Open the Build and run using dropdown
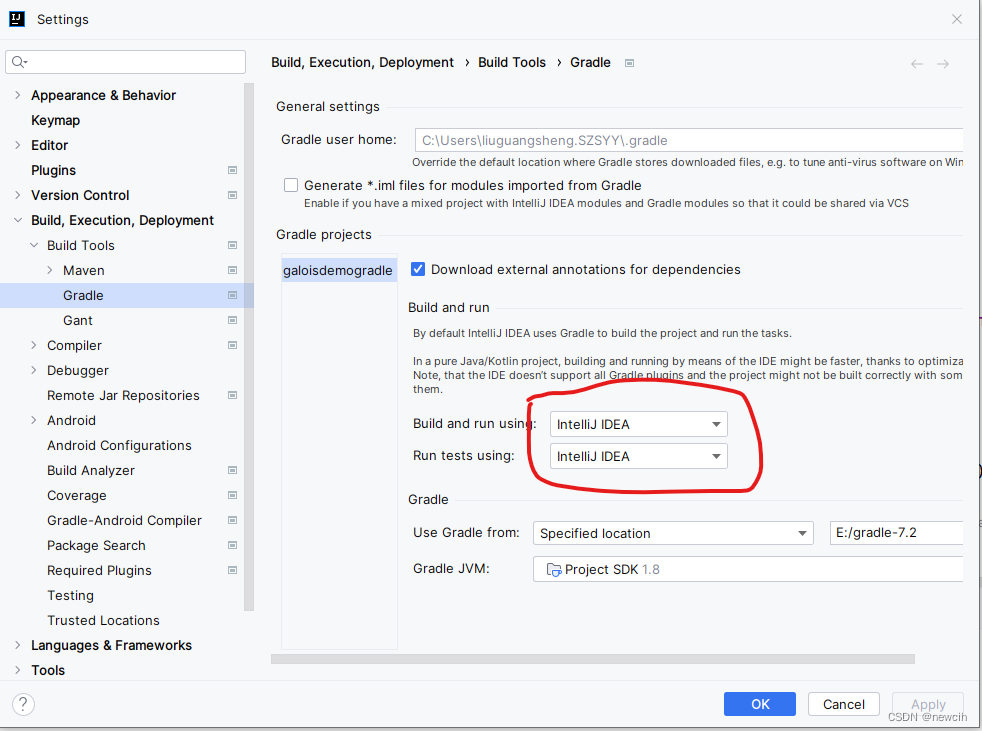 click(x=638, y=424)
